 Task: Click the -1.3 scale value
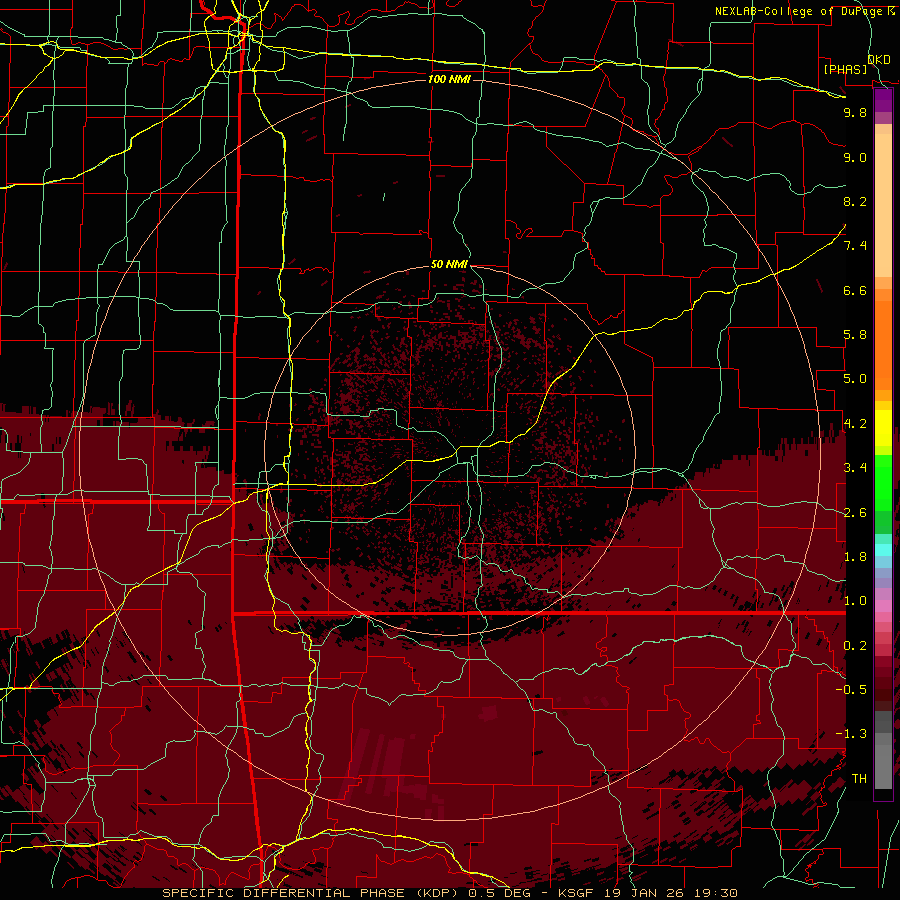tap(851, 734)
